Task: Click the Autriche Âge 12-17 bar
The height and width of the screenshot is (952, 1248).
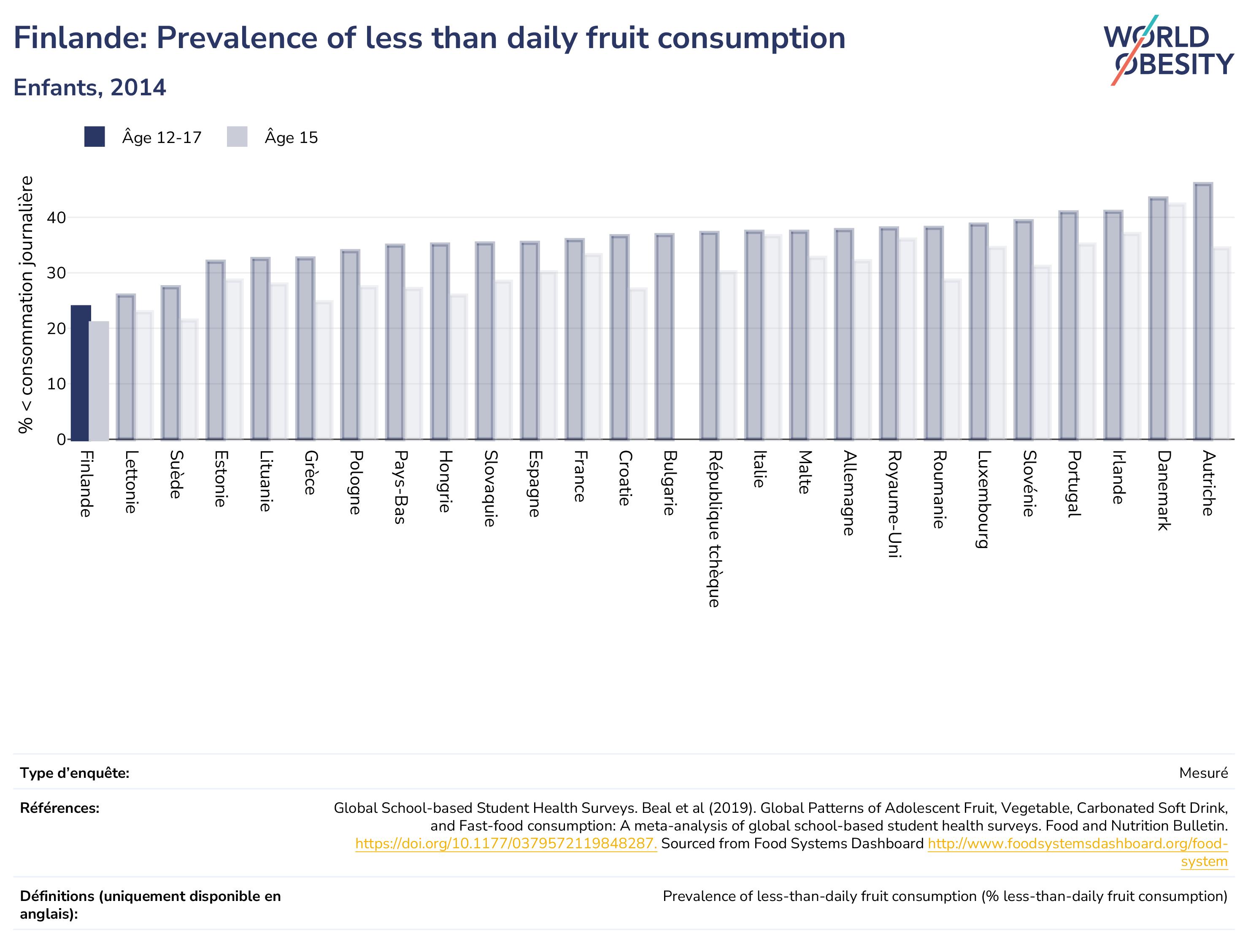Action: pos(1202,311)
